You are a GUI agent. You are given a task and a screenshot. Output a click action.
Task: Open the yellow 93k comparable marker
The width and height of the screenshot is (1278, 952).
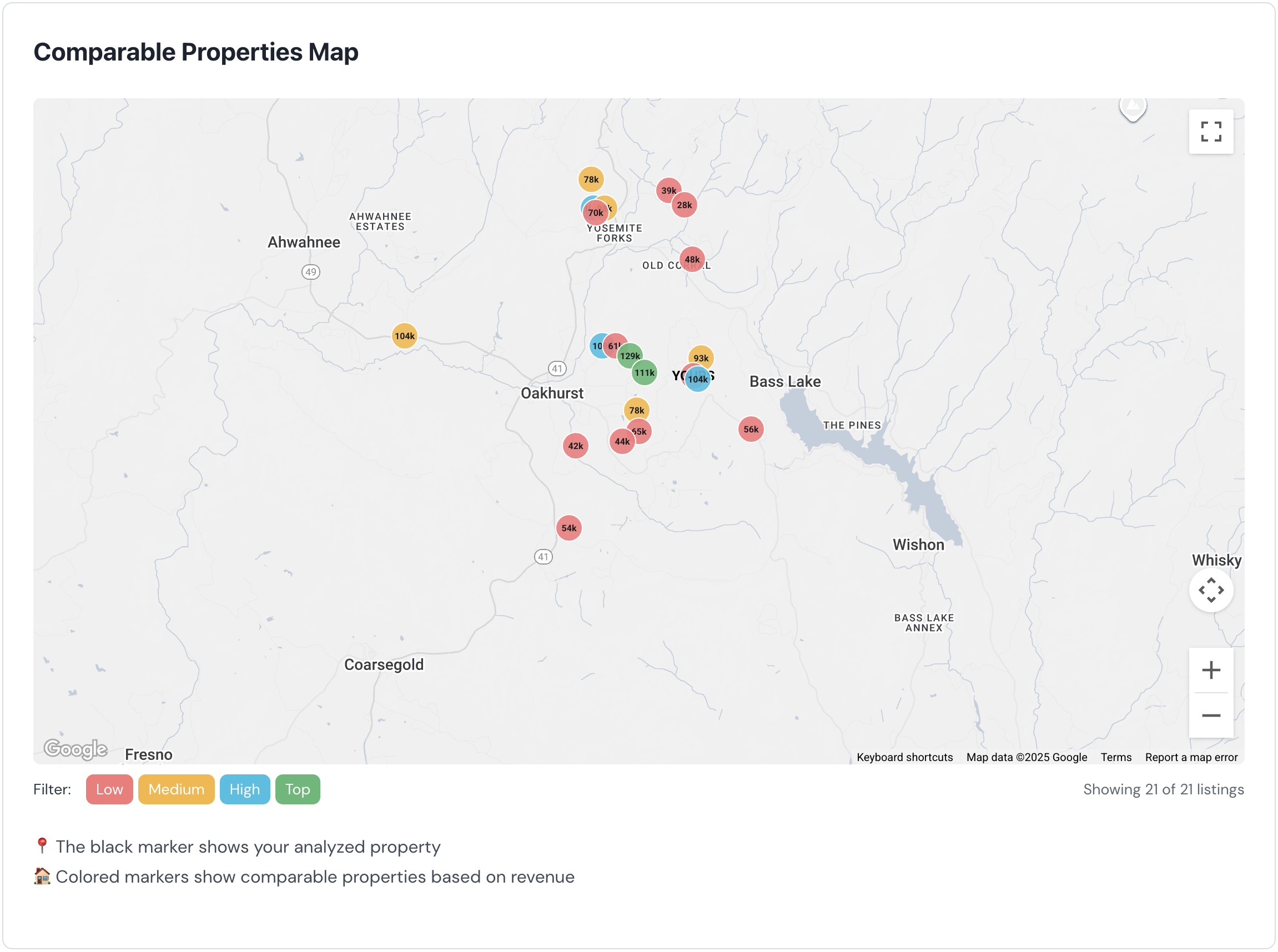[701, 358]
